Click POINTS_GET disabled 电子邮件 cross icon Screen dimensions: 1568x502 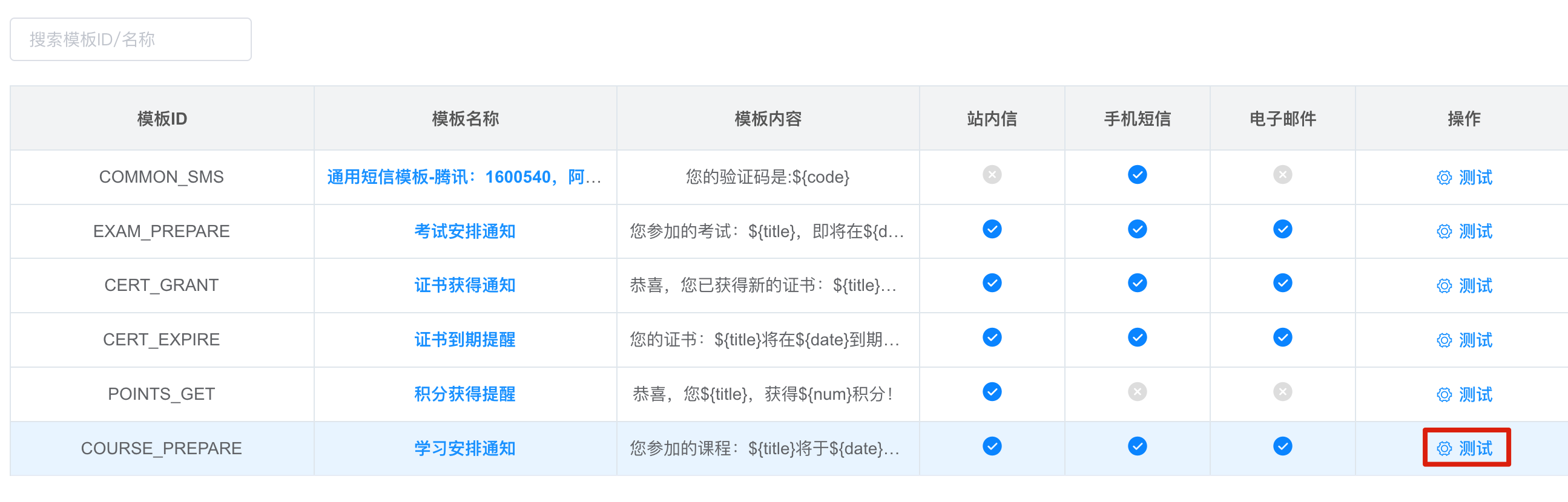[x=1282, y=392]
